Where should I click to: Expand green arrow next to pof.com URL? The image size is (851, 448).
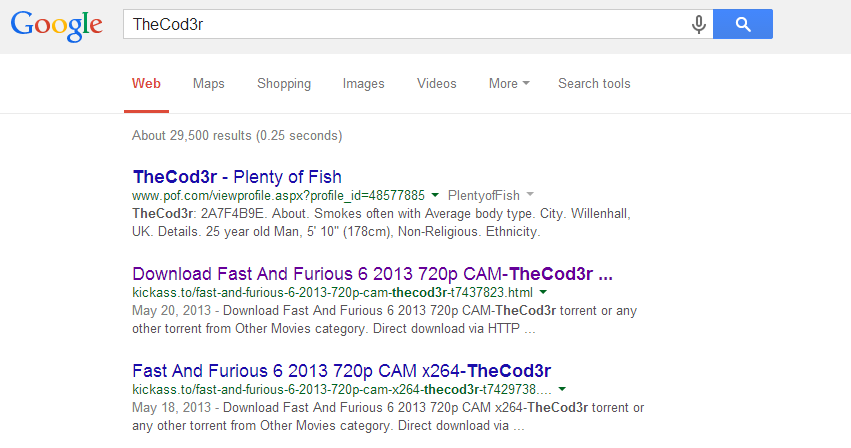(x=435, y=195)
